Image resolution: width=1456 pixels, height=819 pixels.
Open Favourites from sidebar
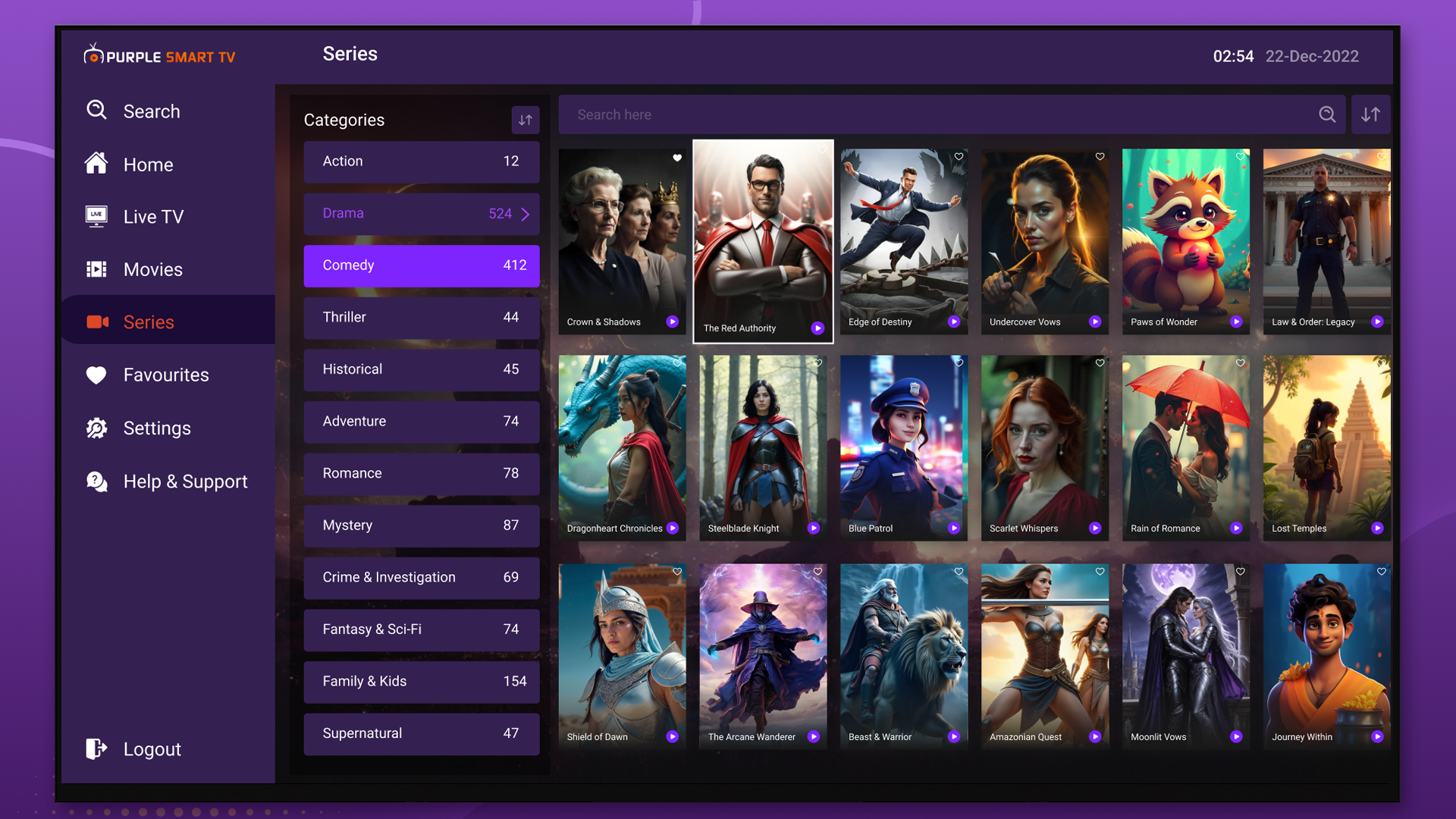point(166,375)
